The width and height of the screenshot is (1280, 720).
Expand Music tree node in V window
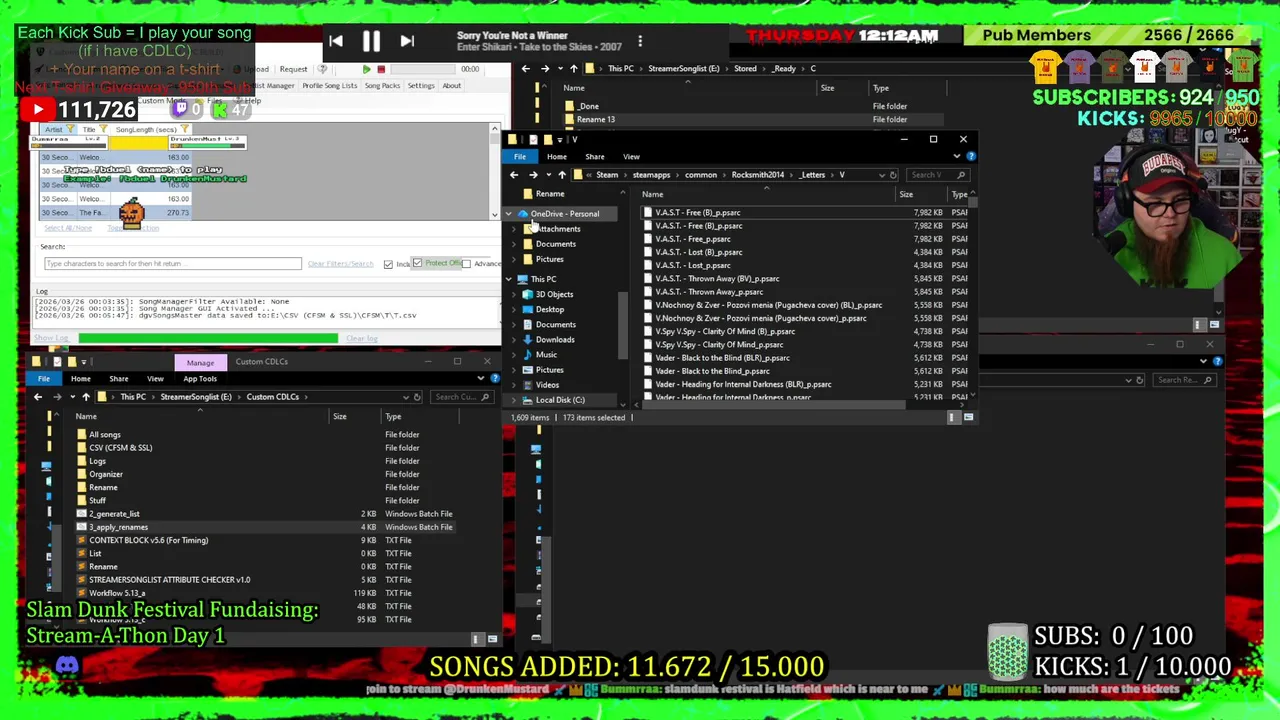click(516, 355)
